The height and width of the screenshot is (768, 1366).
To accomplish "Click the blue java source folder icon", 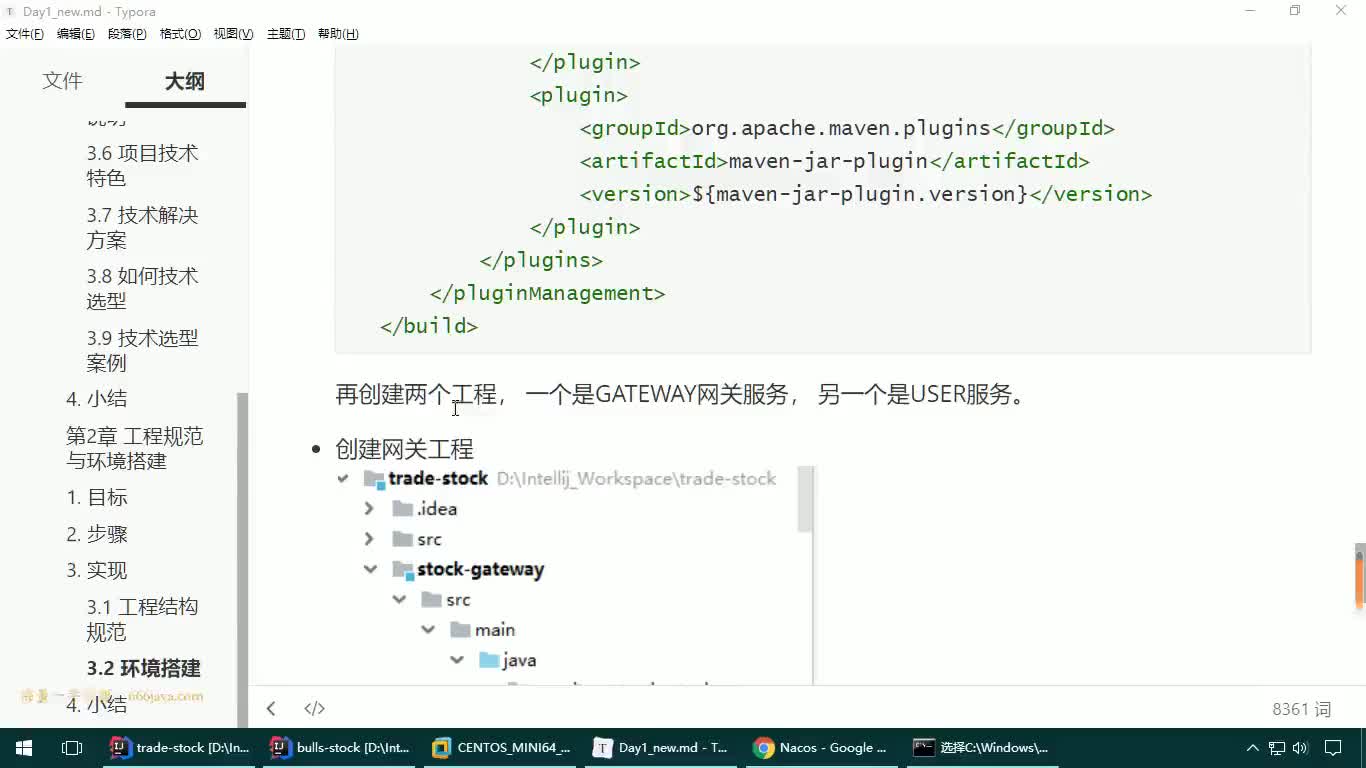I will click(489, 660).
